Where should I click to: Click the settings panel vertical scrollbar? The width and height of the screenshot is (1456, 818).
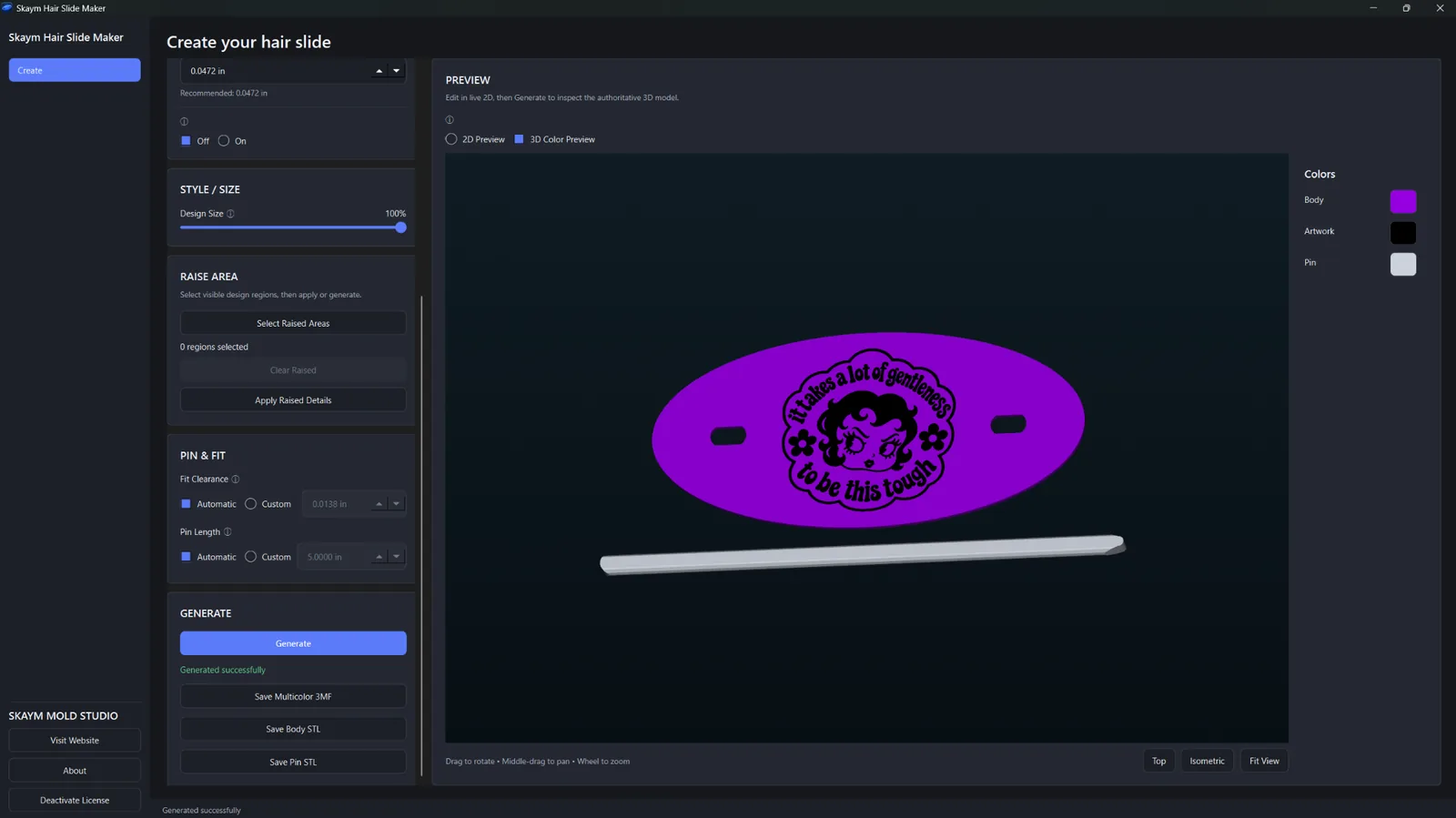click(x=421, y=536)
